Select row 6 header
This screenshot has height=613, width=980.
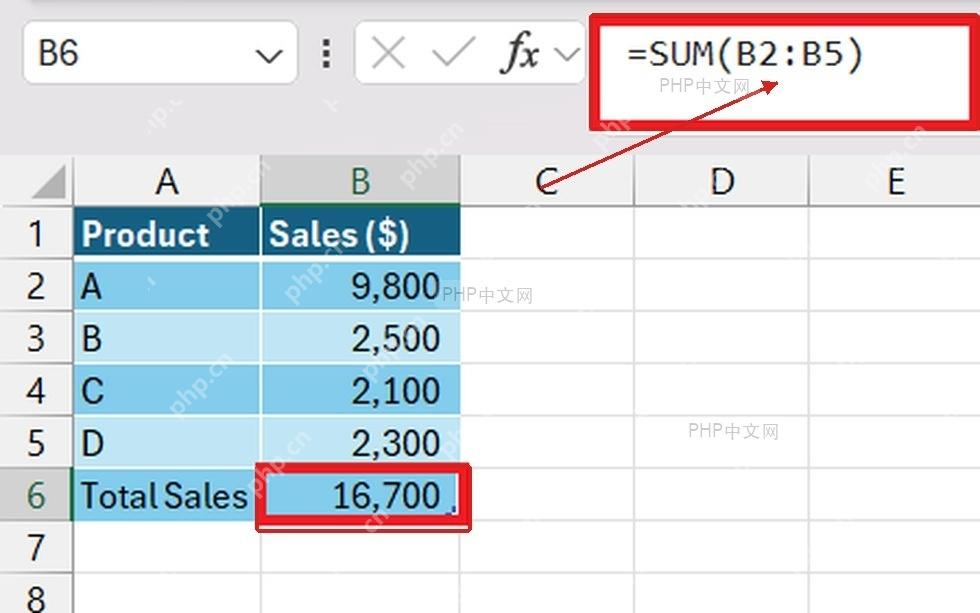click(36, 495)
